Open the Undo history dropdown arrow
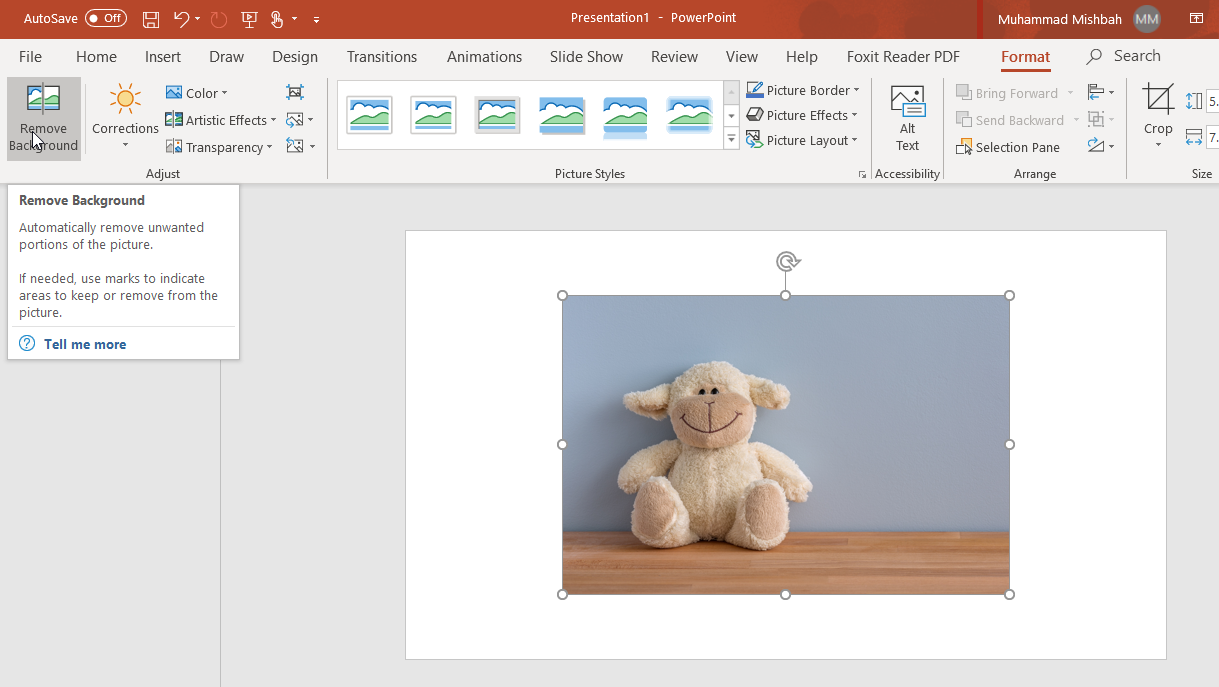The width and height of the screenshot is (1219, 687). pos(198,18)
